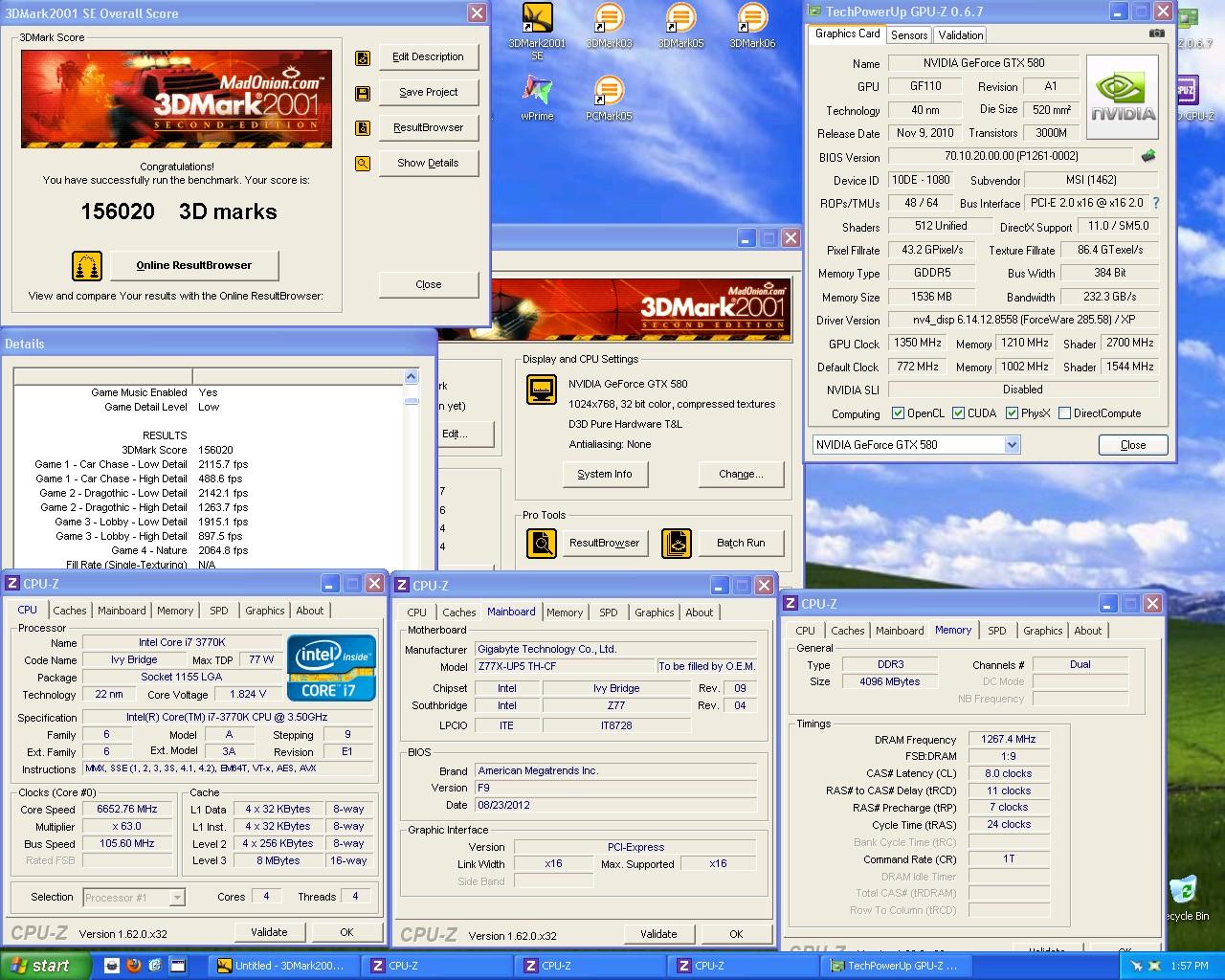Enable the DirectCompute checkbox
The image size is (1225, 980).
(1064, 413)
